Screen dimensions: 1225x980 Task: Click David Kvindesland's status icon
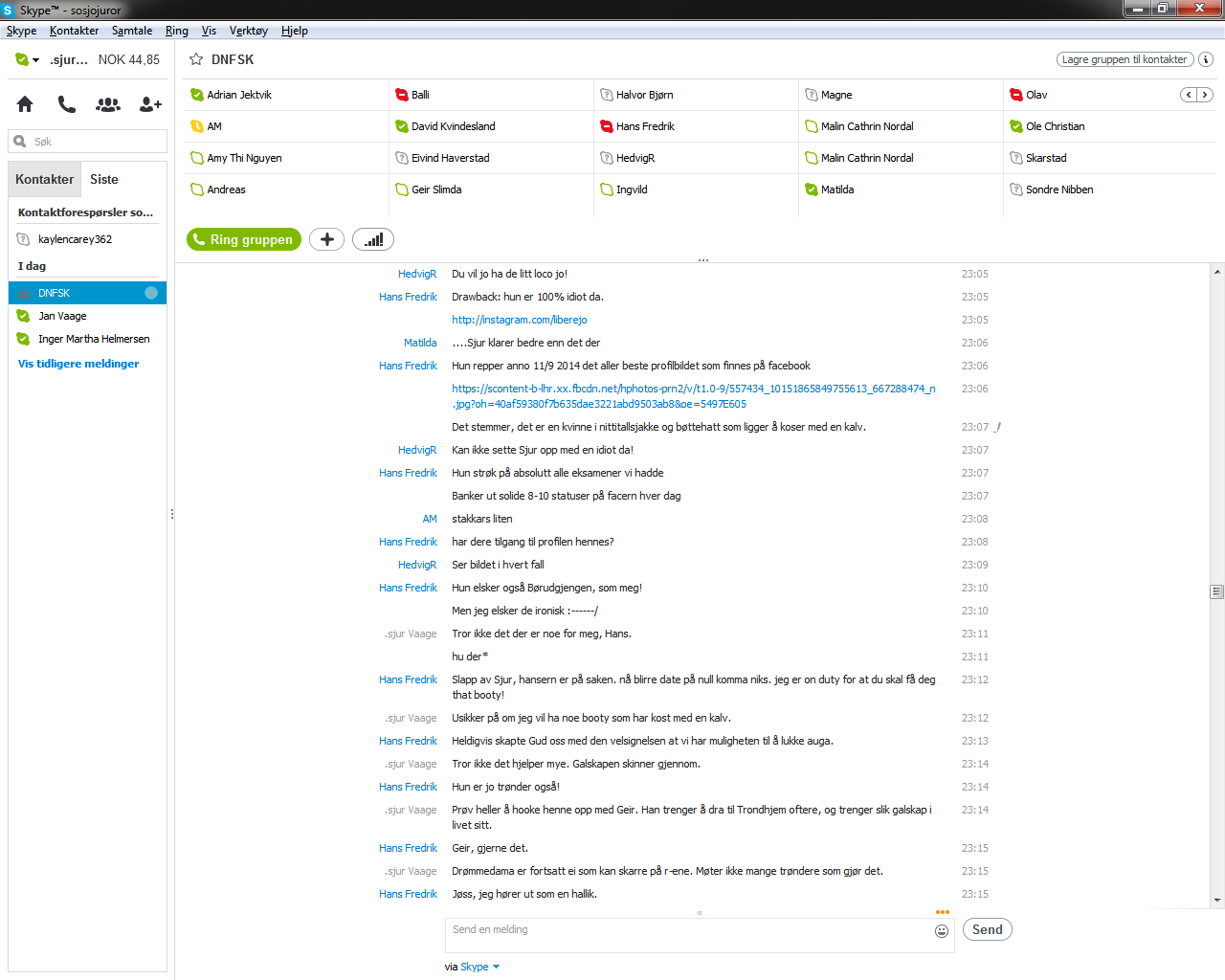[x=402, y=126]
